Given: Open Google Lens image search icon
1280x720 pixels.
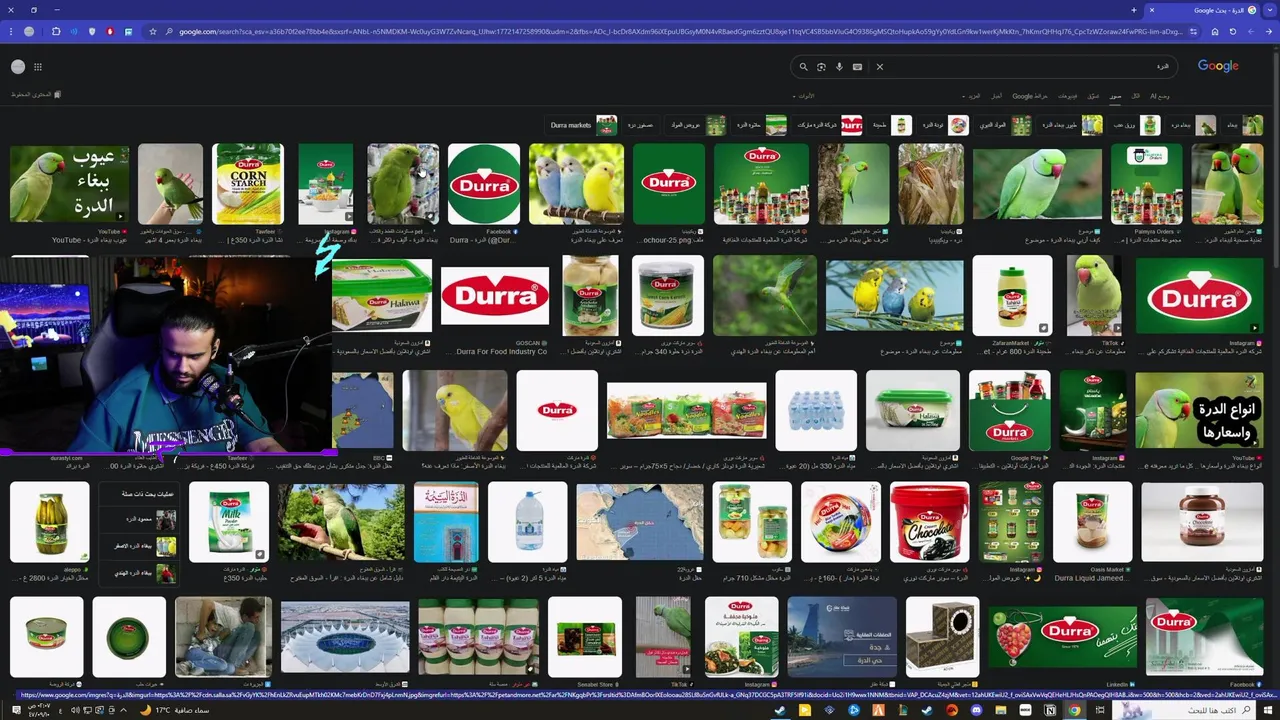Looking at the screenshot, I should coord(821,67).
